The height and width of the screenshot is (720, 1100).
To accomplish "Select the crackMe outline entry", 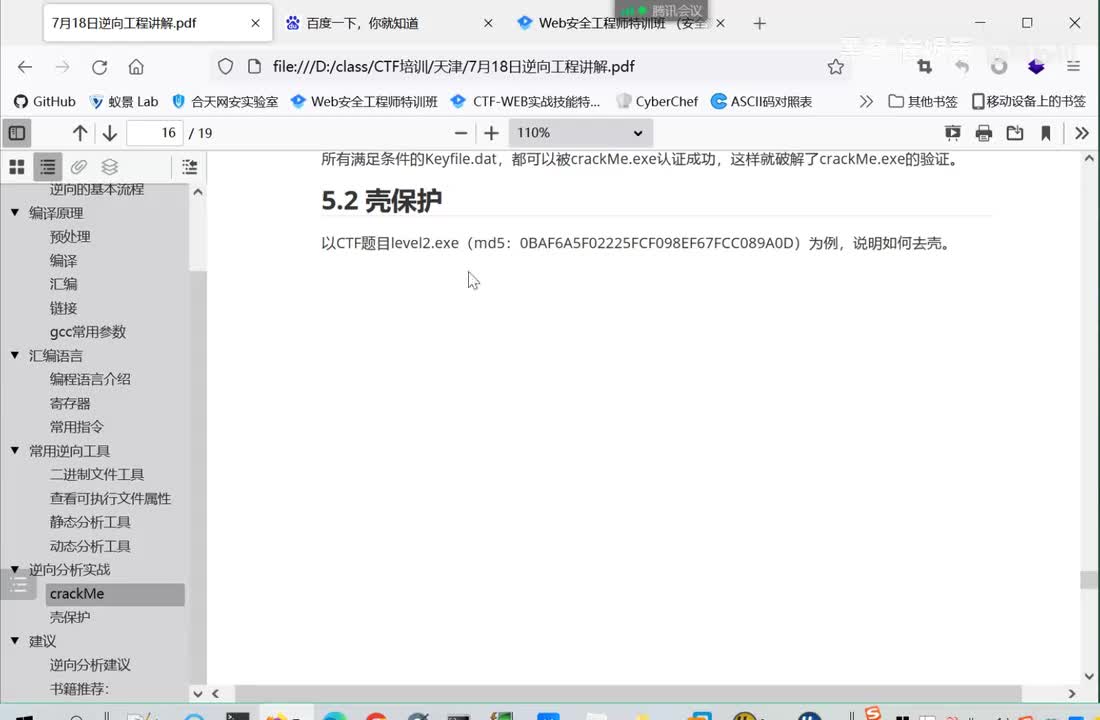I will coord(115,594).
